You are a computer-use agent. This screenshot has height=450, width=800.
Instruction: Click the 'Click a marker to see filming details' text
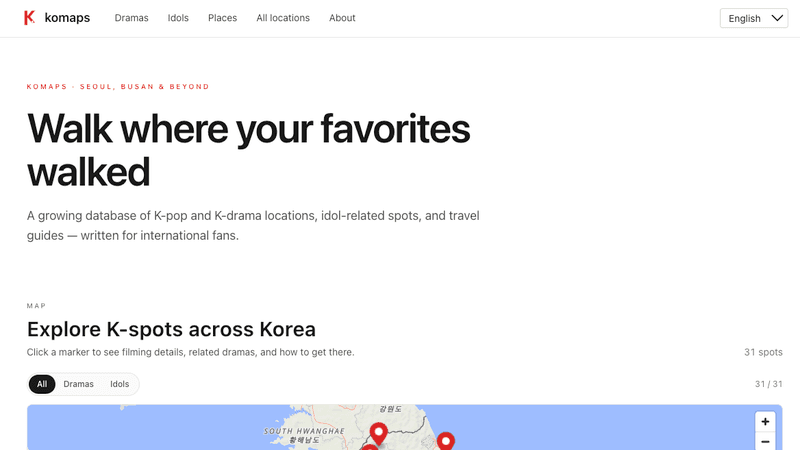point(190,352)
